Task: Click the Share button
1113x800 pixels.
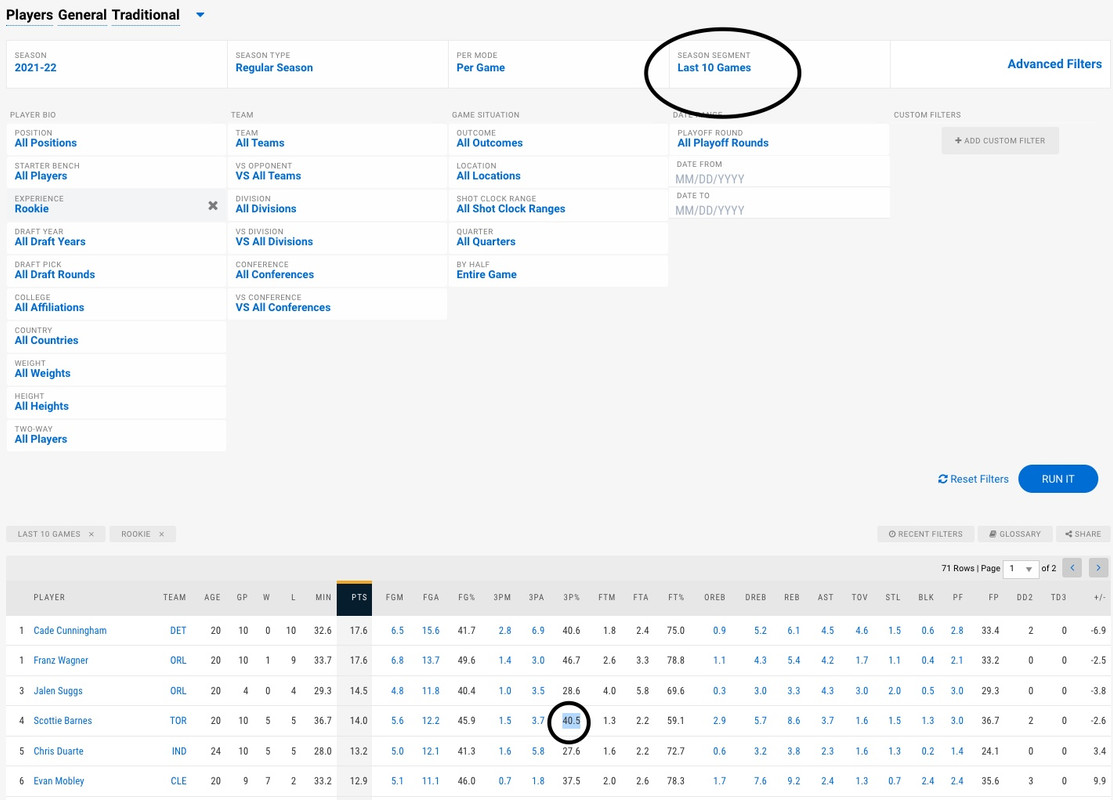Action: (x=1082, y=534)
